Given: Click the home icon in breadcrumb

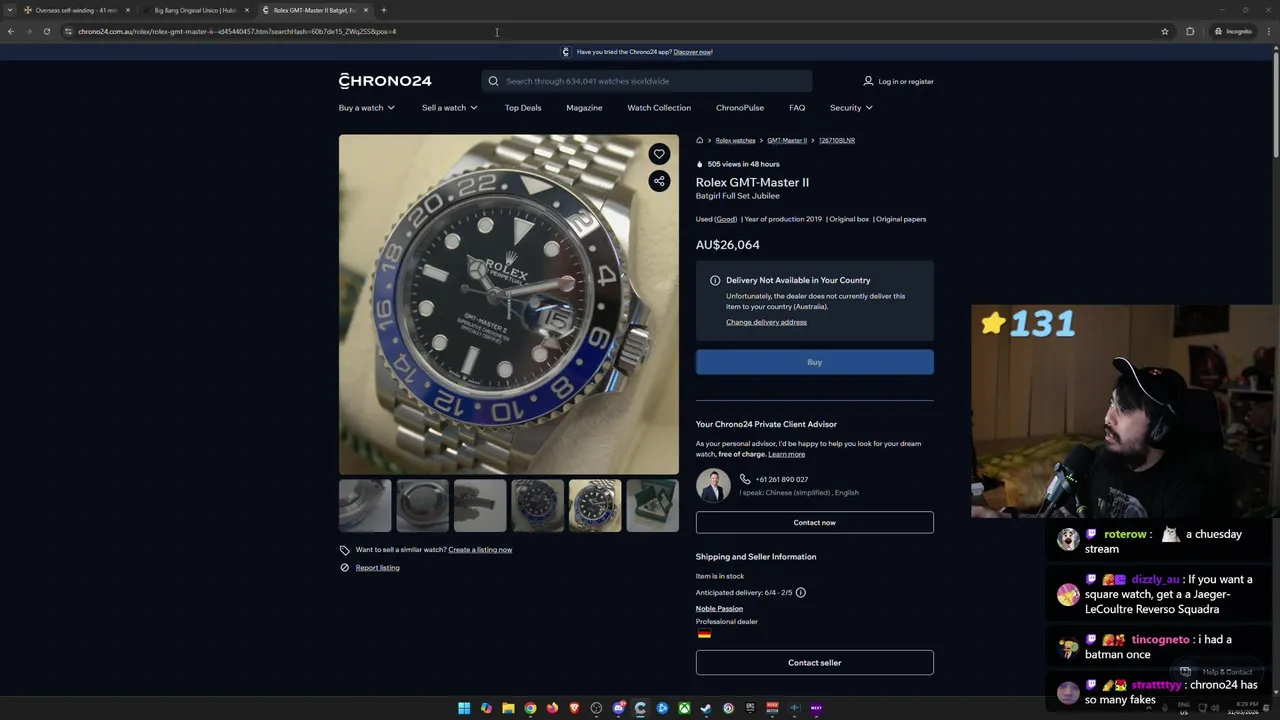Looking at the screenshot, I should tap(700, 140).
